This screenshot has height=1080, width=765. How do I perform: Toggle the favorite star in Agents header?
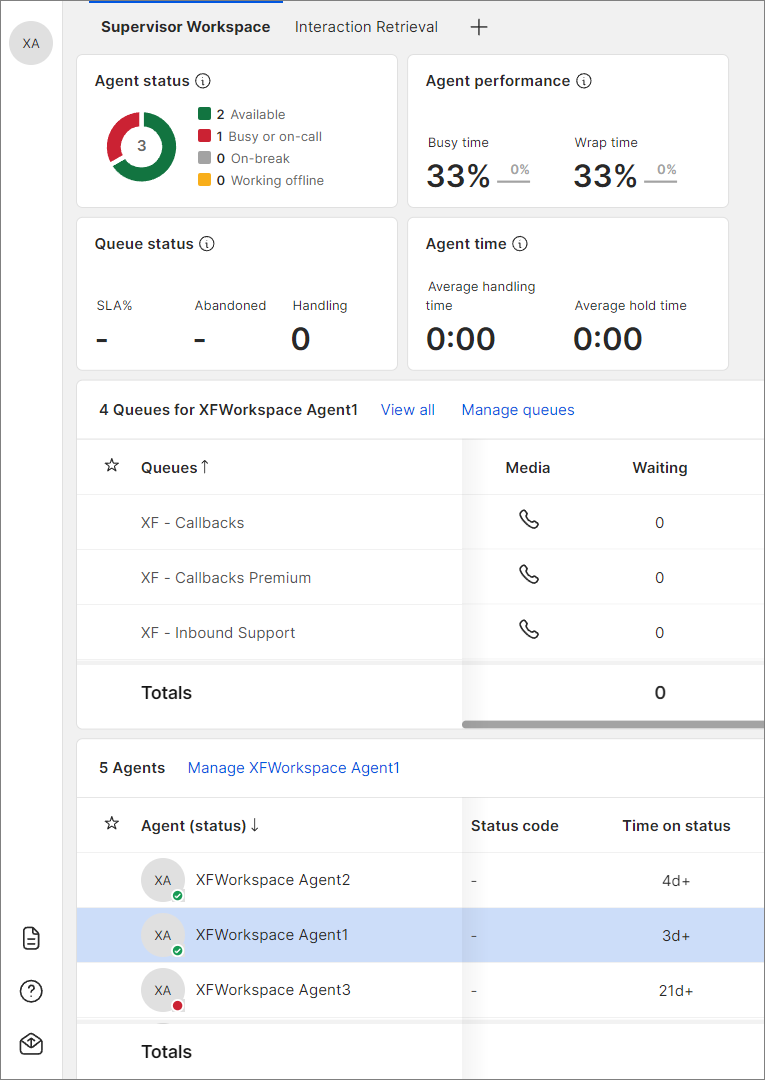112,824
